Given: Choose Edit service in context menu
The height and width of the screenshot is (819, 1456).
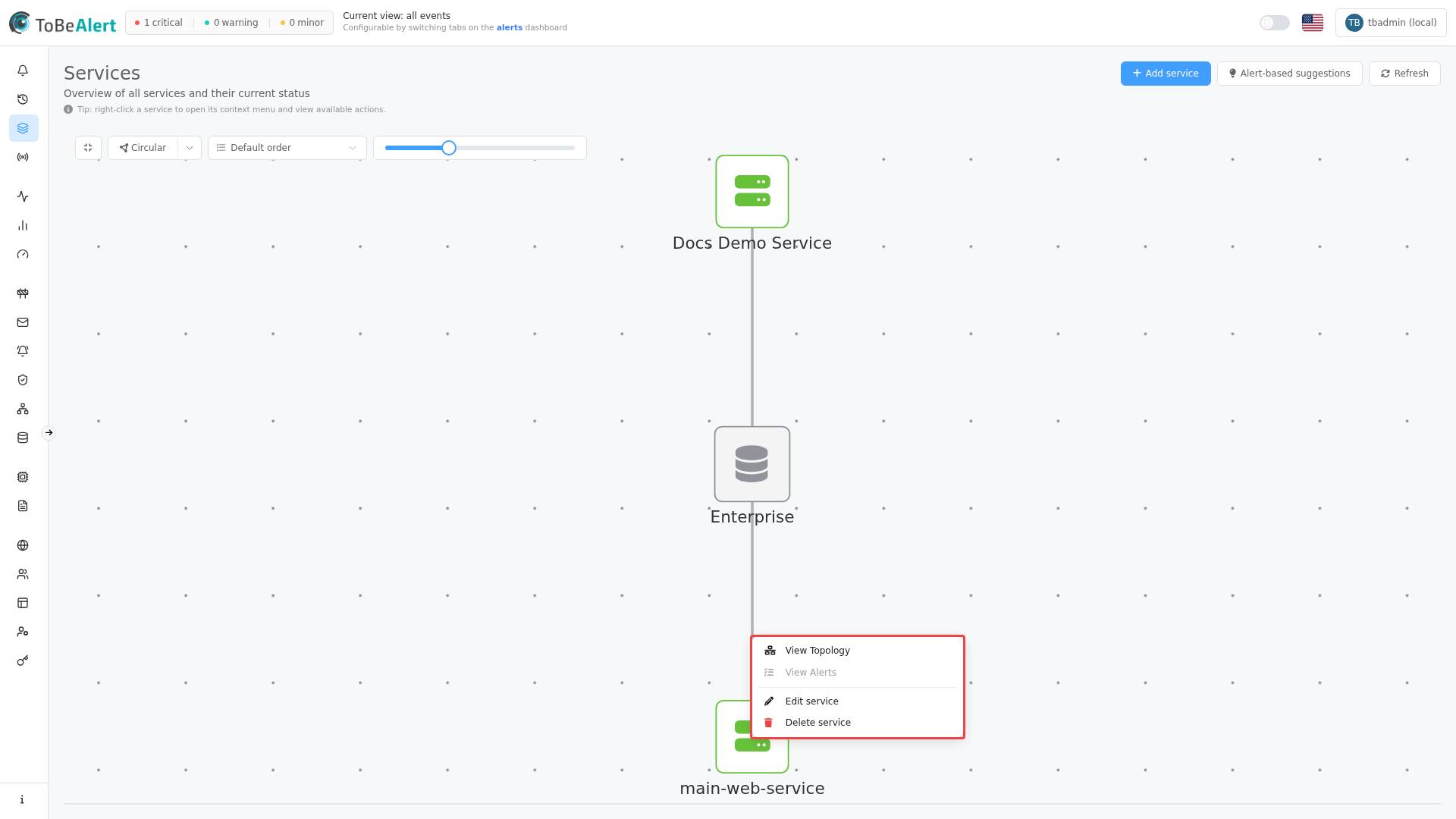Looking at the screenshot, I should 858,701.
